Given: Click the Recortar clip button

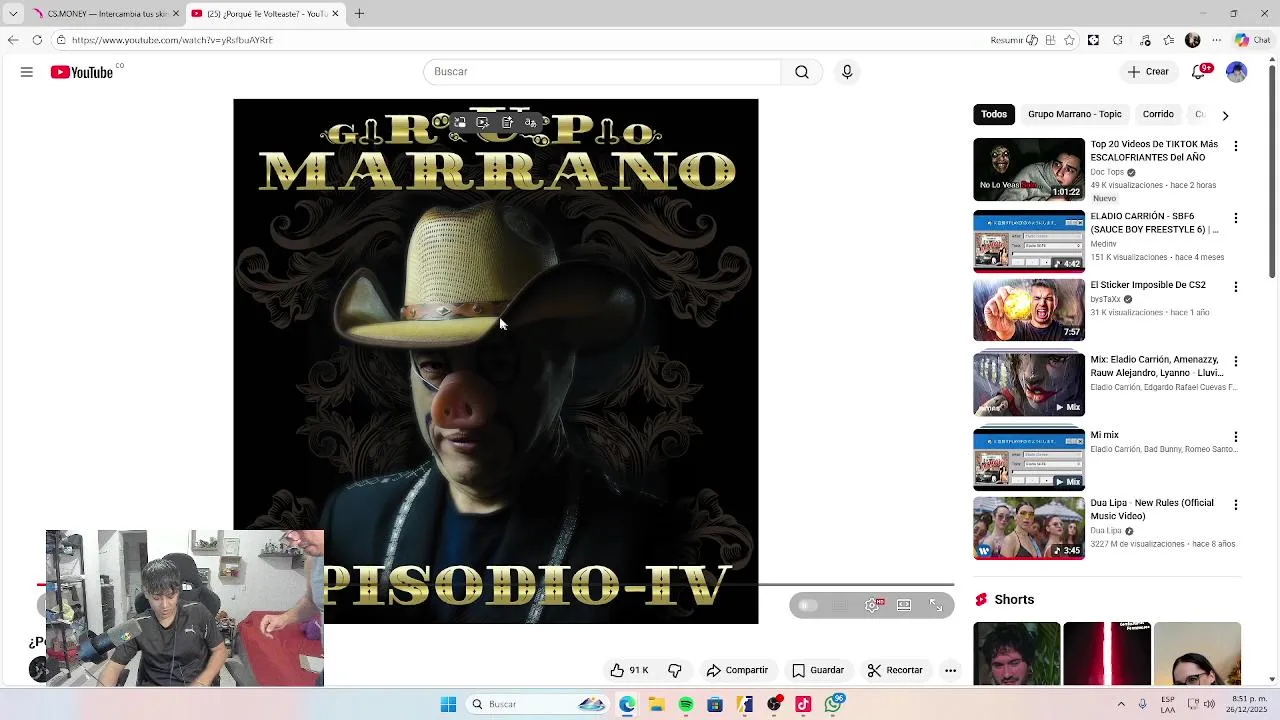Looking at the screenshot, I should (895, 670).
